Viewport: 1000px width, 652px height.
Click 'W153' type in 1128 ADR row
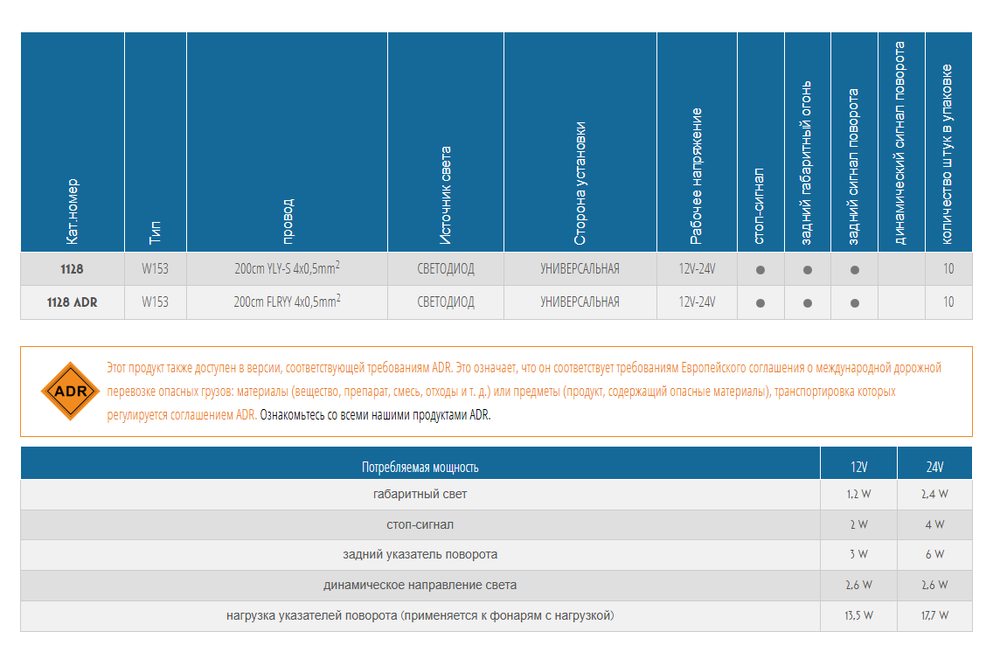tap(155, 302)
